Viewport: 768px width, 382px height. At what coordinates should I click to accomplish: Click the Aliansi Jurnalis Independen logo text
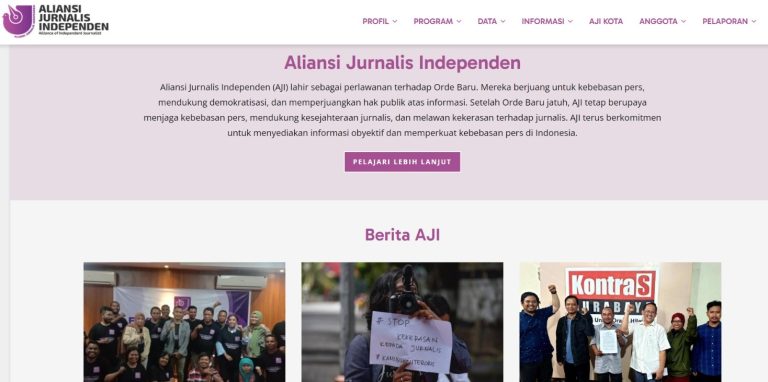(x=73, y=20)
